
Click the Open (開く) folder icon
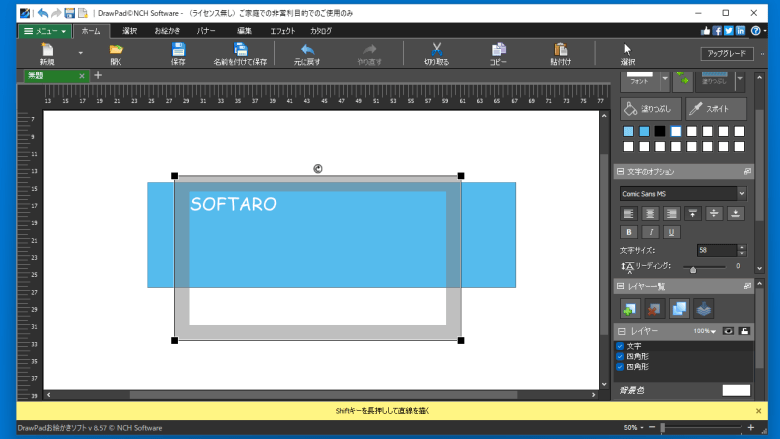coord(116,49)
